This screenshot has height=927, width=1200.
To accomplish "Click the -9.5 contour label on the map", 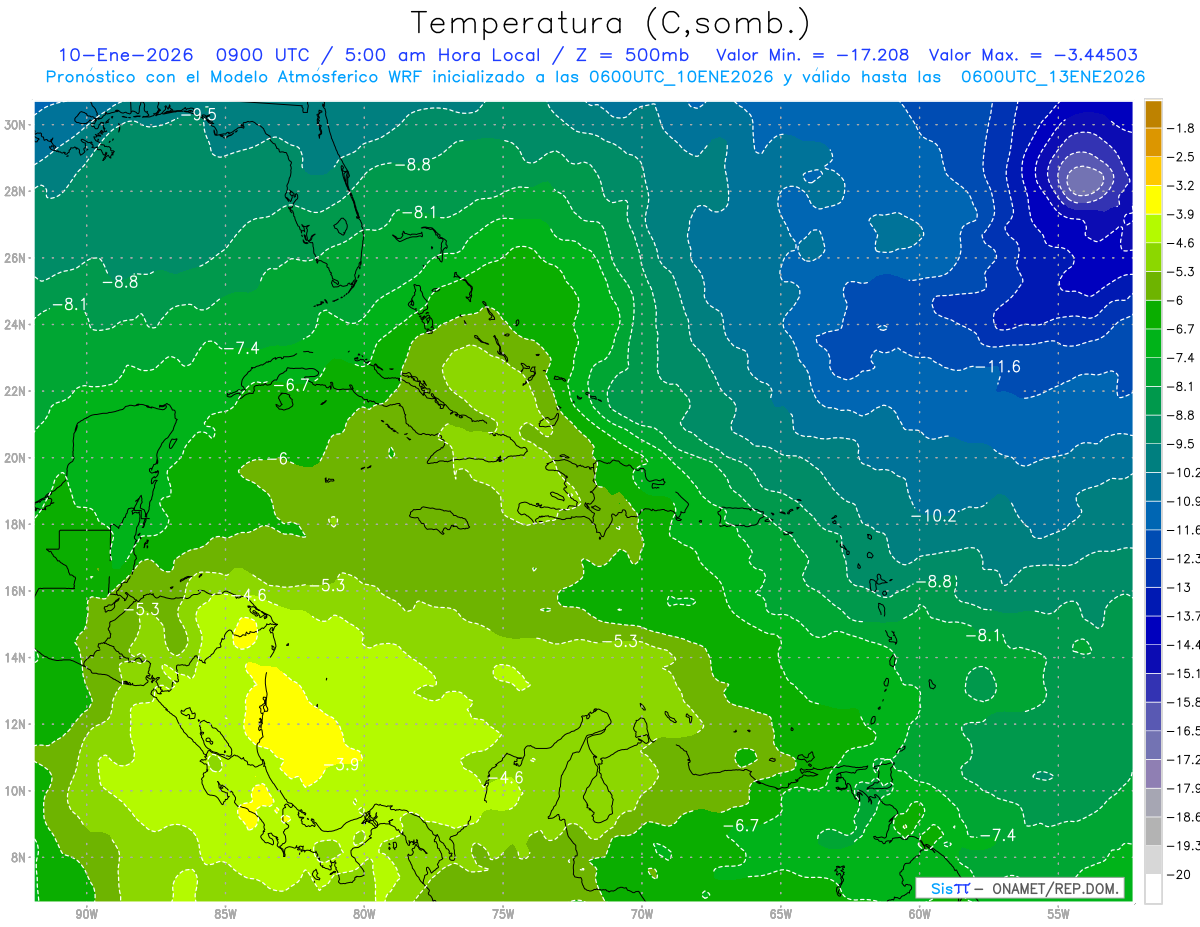I will point(199,115).
